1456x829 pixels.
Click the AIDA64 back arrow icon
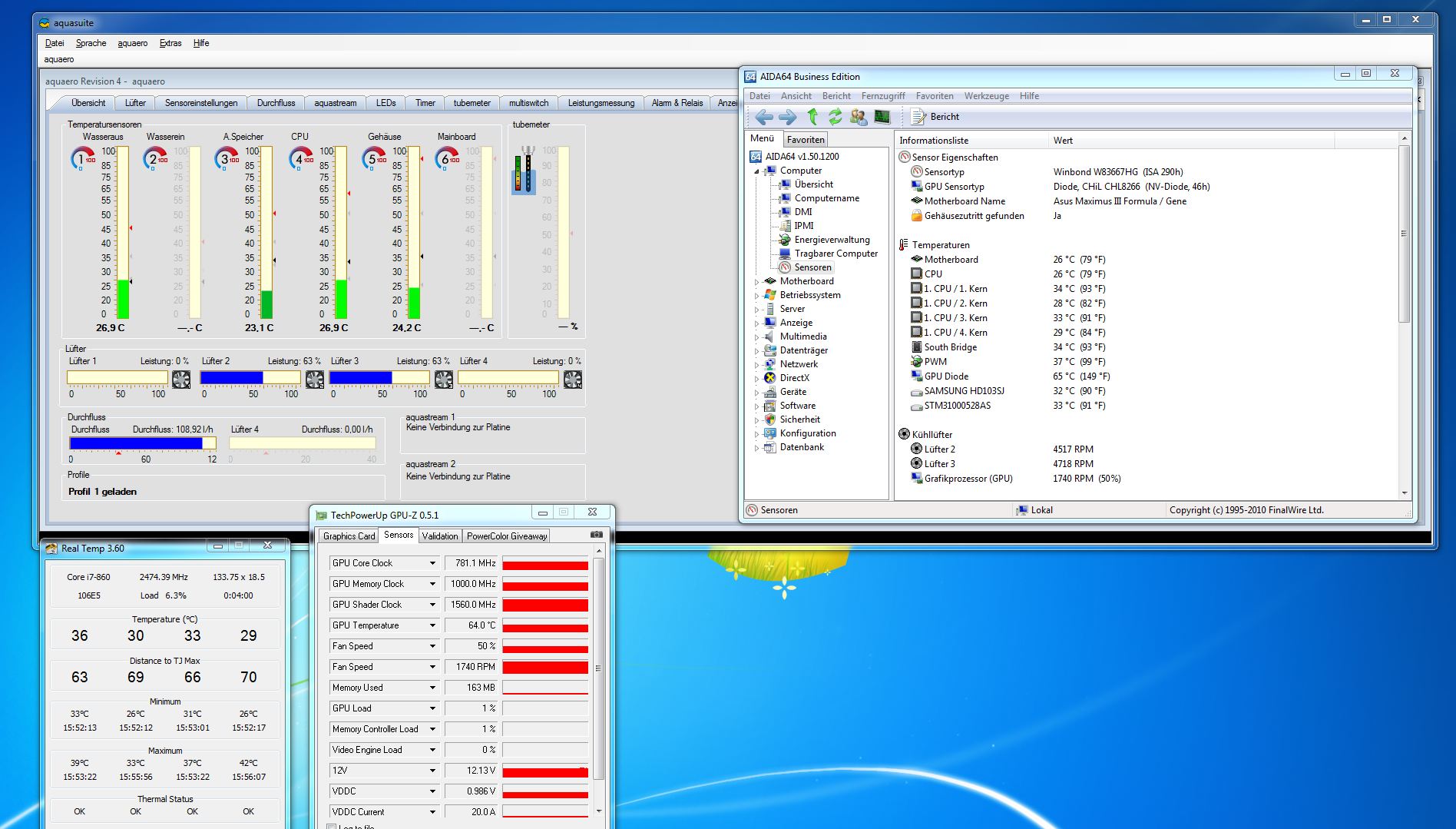tap(763, 117)
